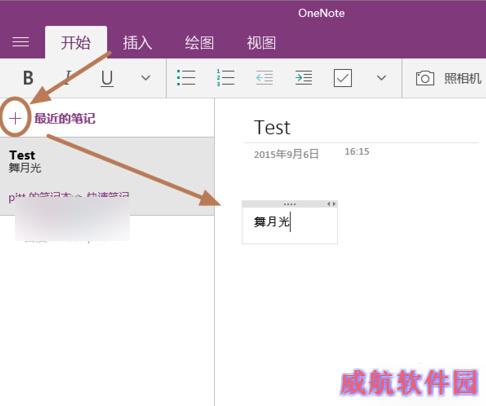Select the Test page in list
This screenshot has width=486, height=406.
107,176
